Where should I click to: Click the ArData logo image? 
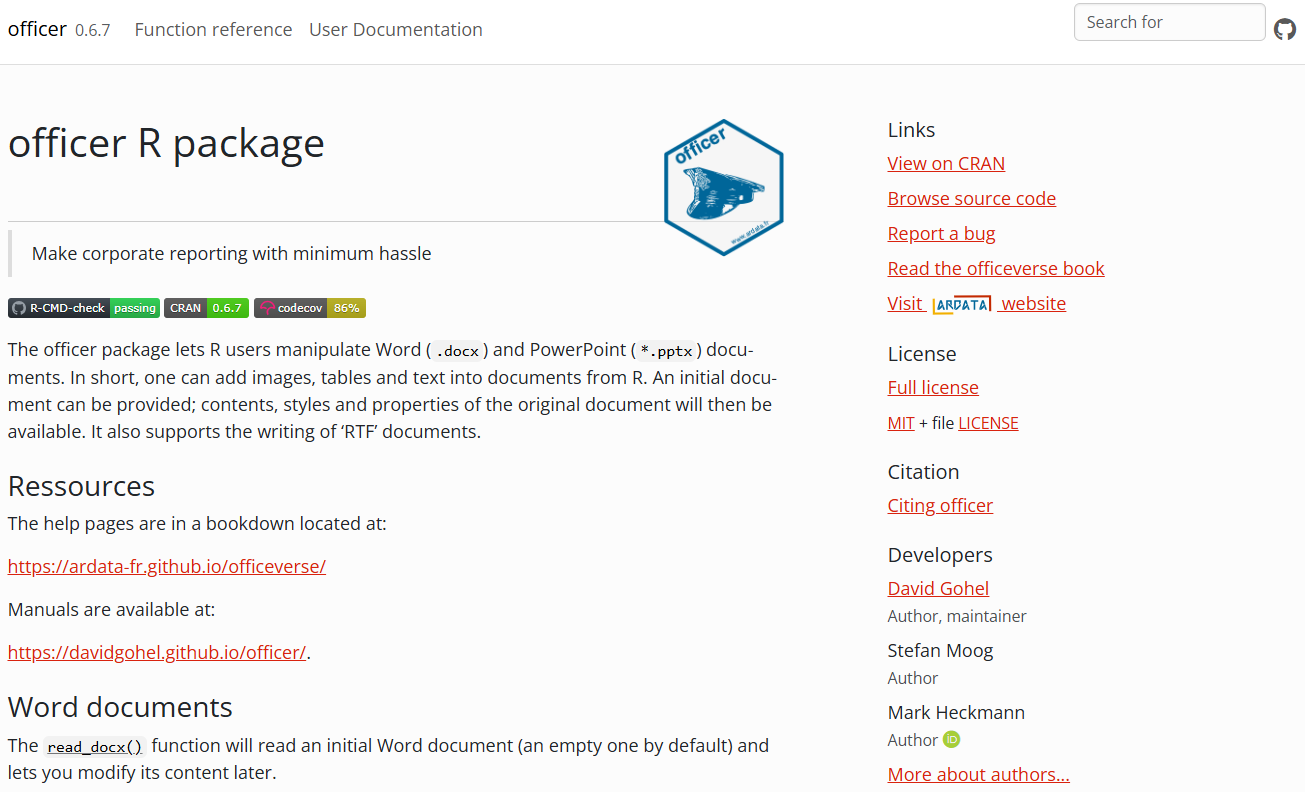(x=962, y=304)
